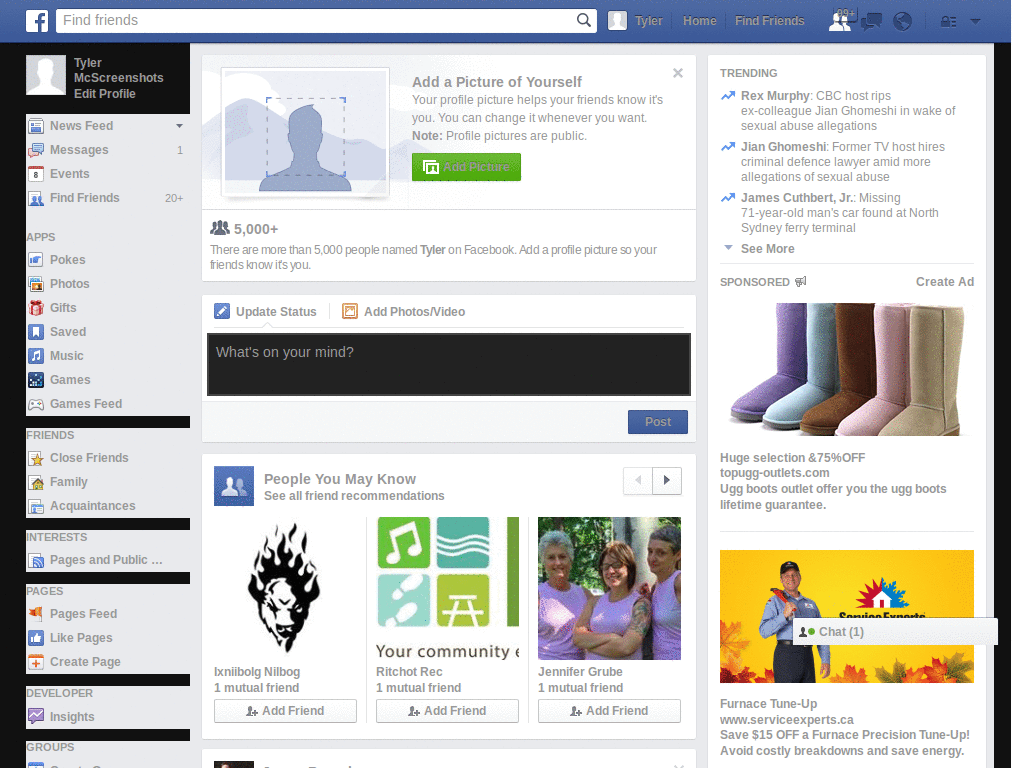Image resolution: width=1024 pixels, height=768 pixels.
Task: Click the Find Friends sidebar icon
Action: pos(36,199)
